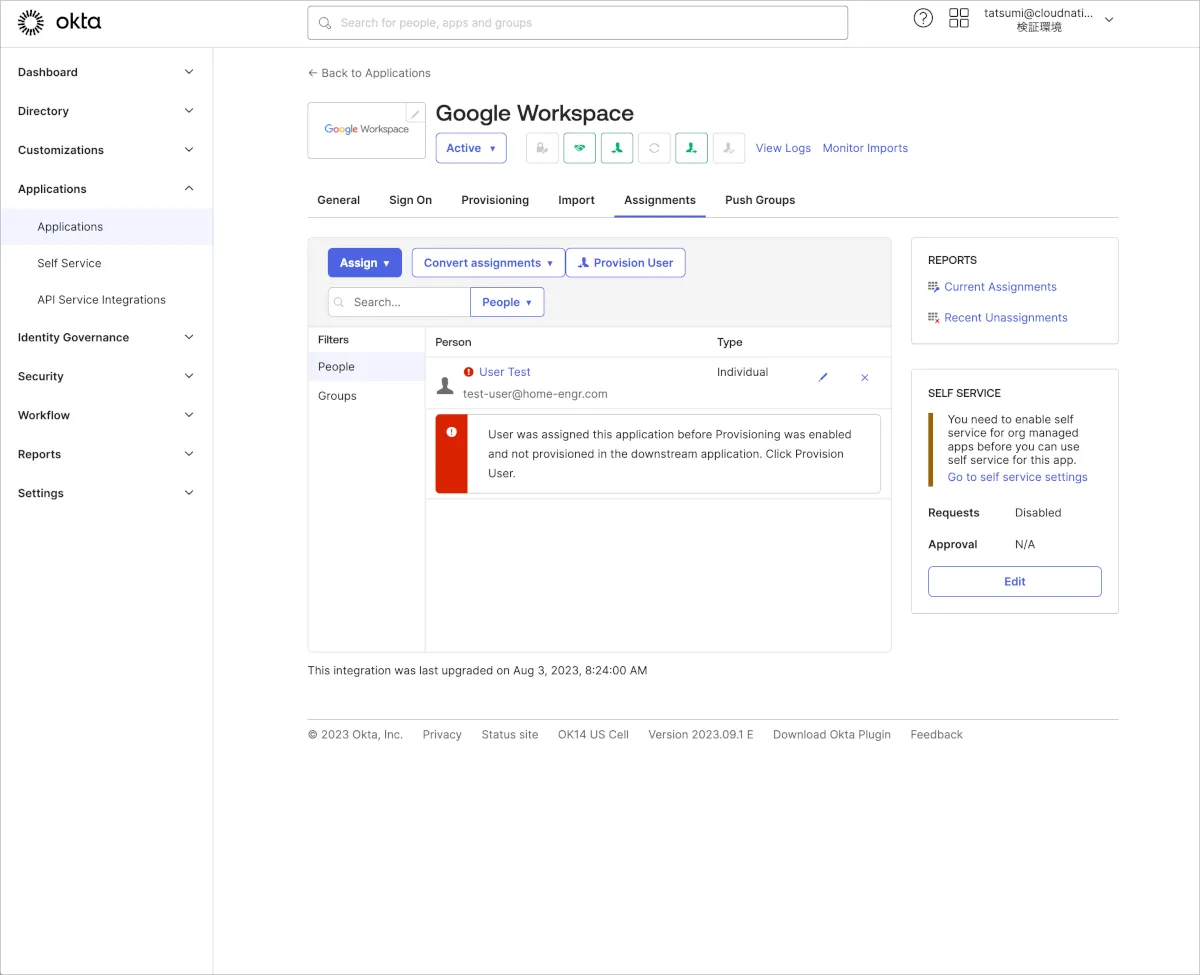Click the green handshake status icon
The image size is (1200, 975).
[579, 148]
